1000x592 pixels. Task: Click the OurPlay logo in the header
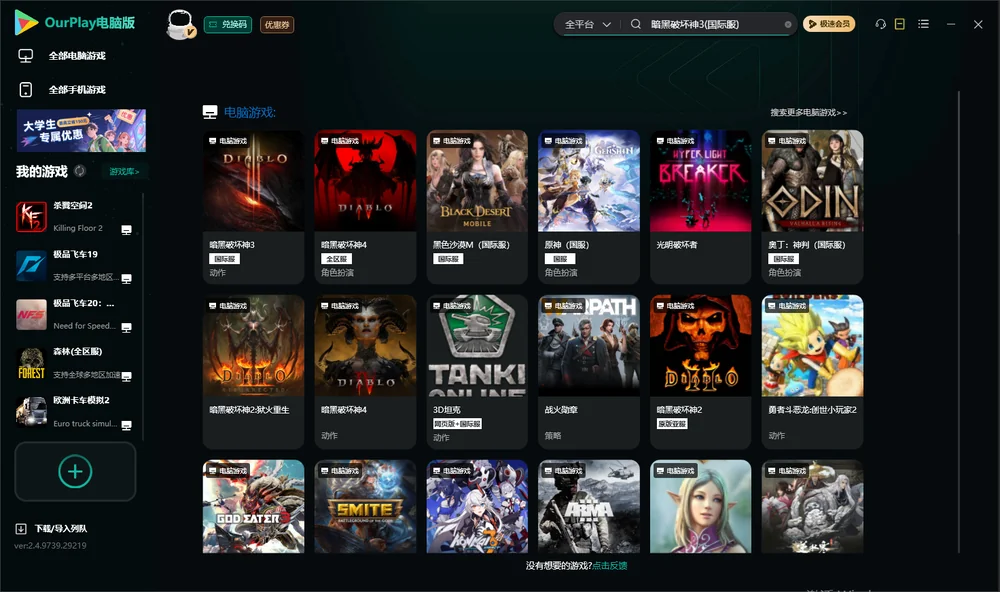tap(75, 23)
